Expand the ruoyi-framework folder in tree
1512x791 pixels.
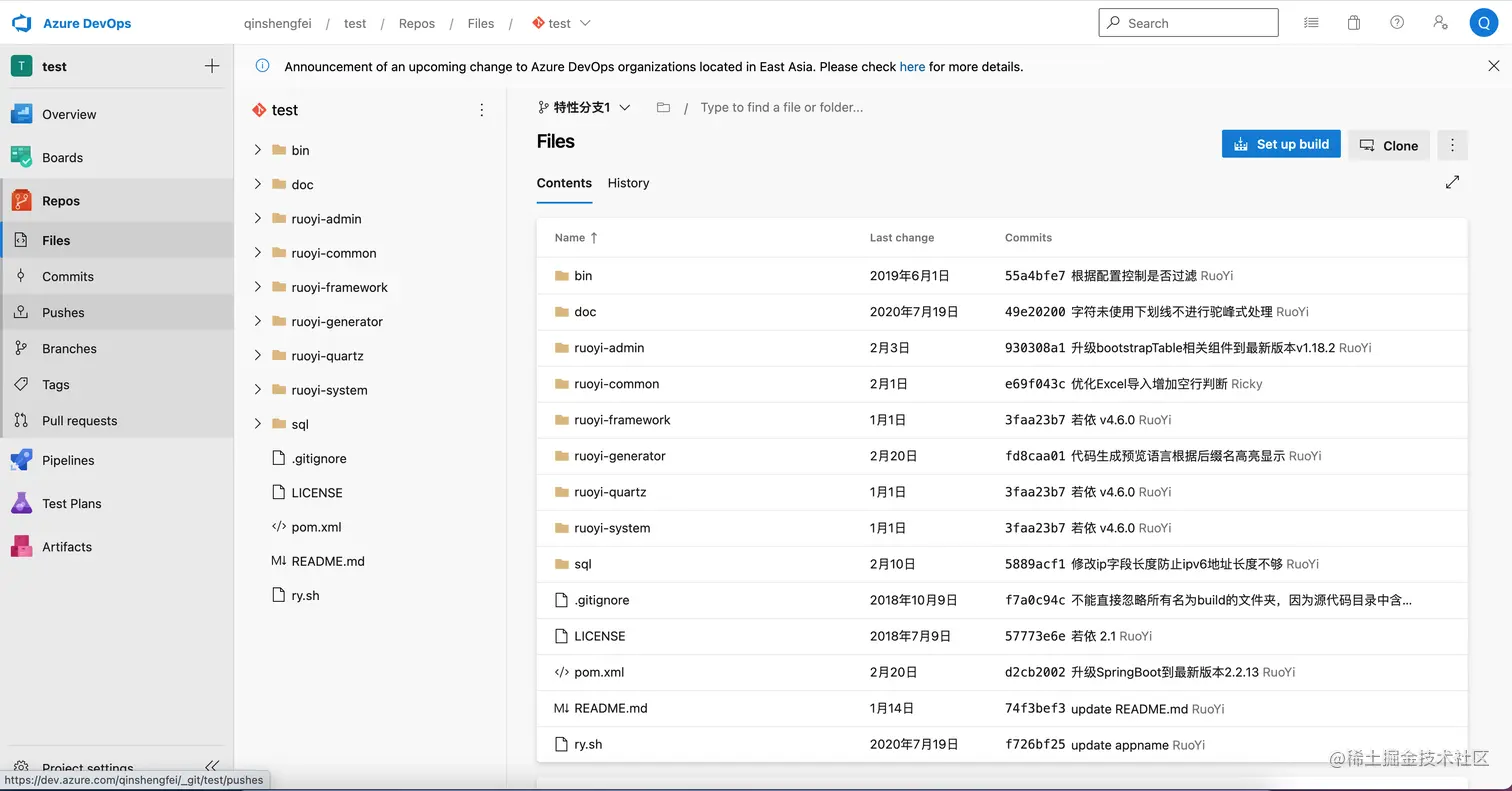click(x=258, y=287)
